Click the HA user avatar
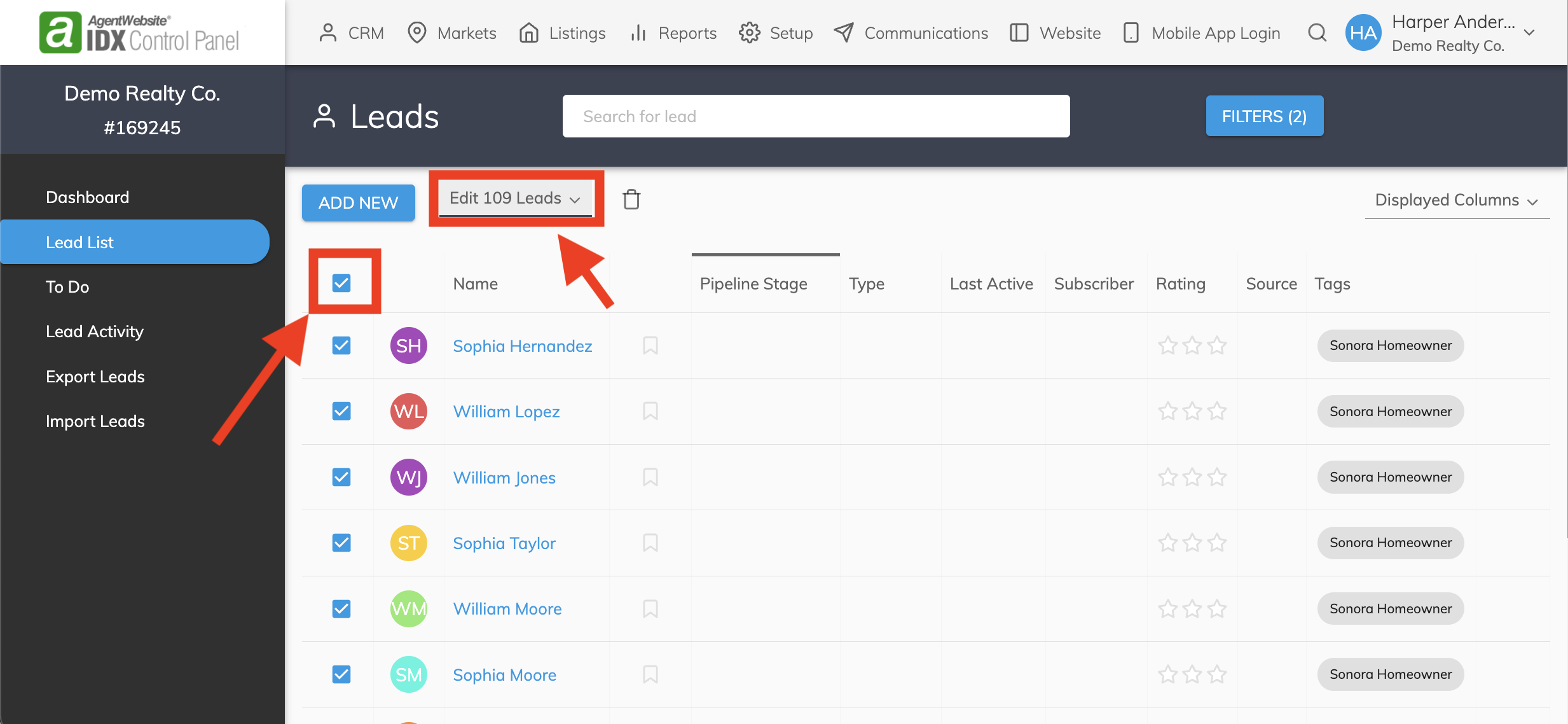The width and height of the screenshot is (1568, 724). tap(1363, 32)
